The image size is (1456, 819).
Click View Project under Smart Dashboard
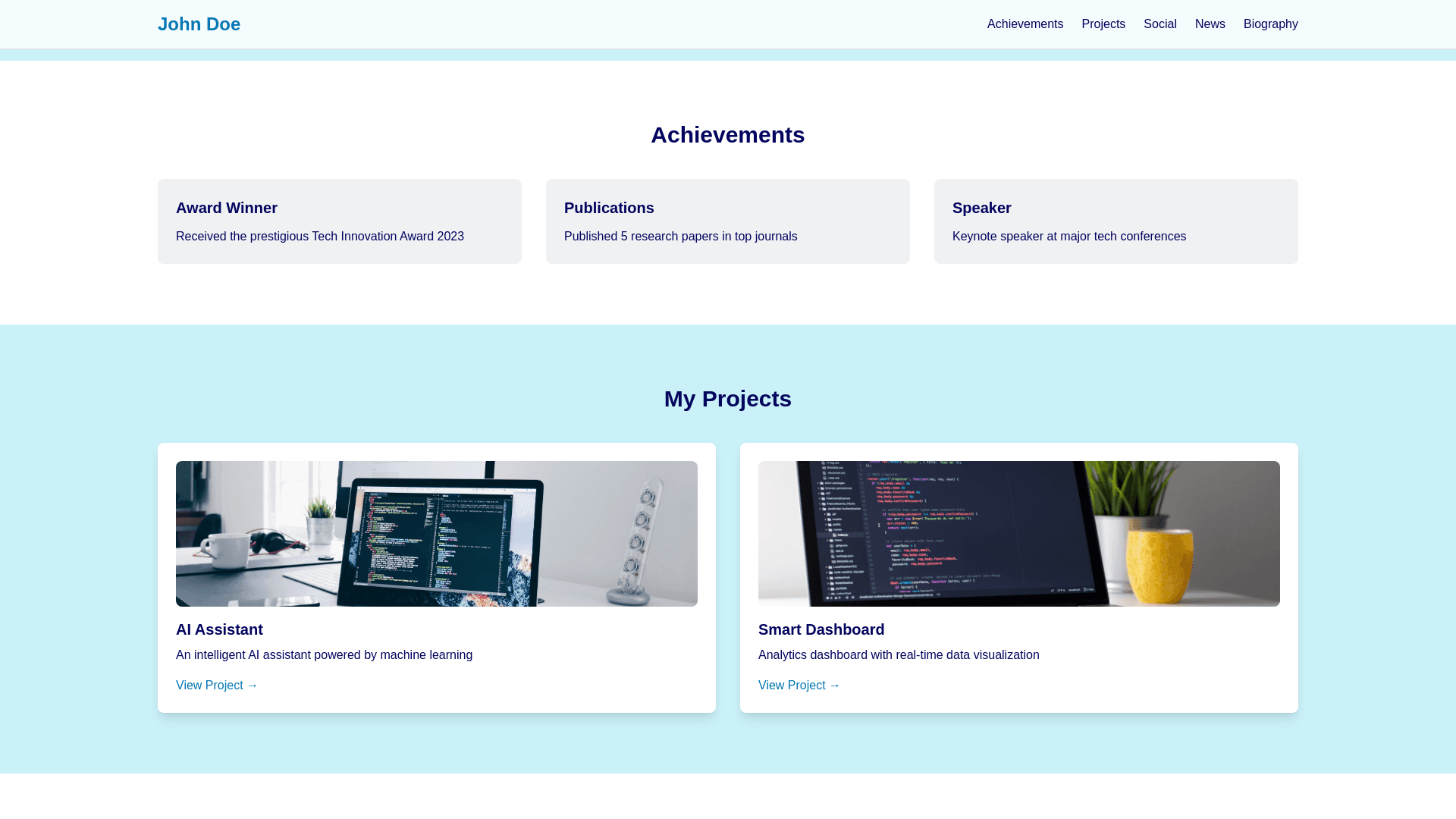[799, 685]
